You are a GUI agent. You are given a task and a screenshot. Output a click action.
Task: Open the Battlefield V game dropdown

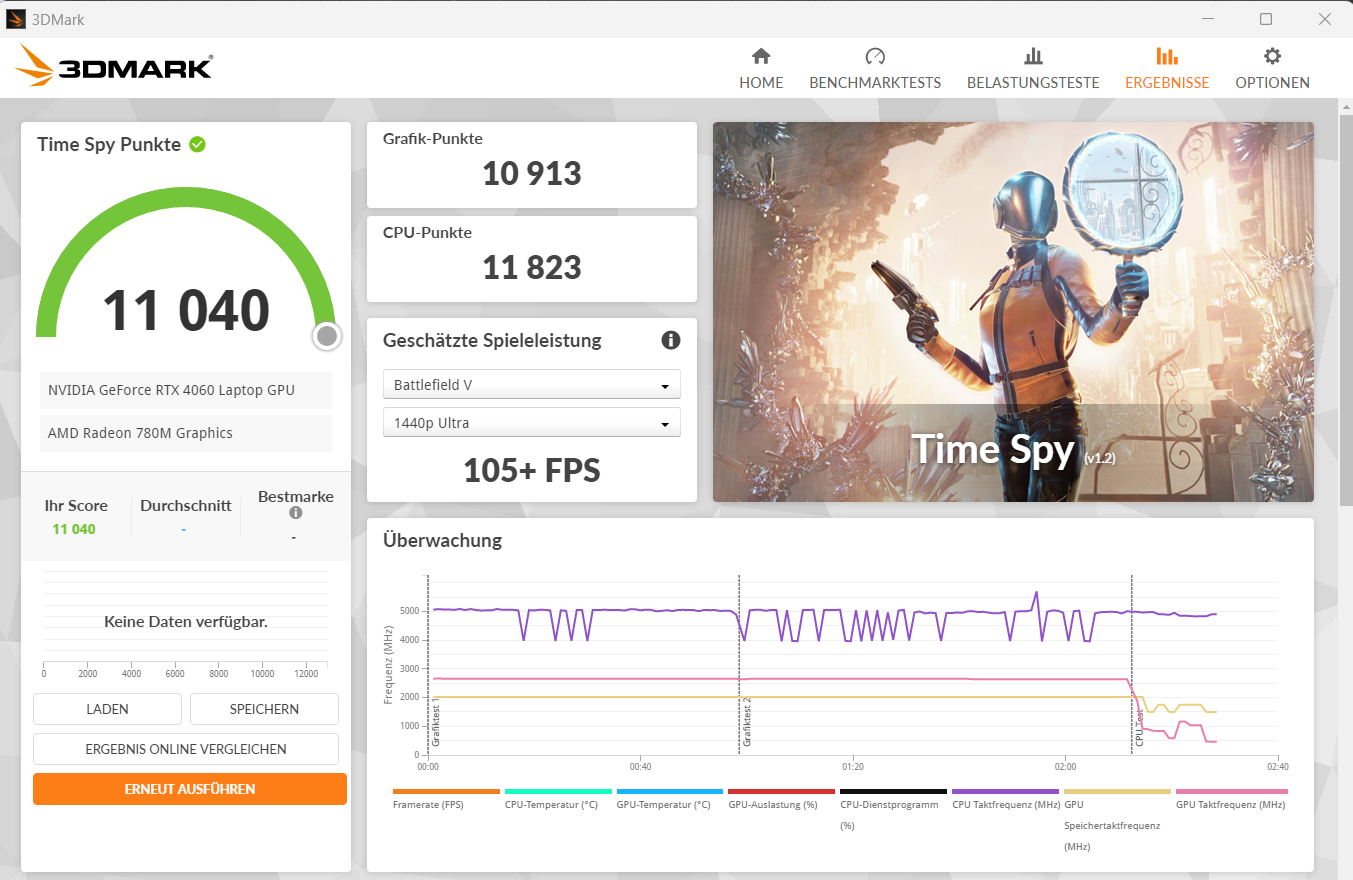(531, 385)
